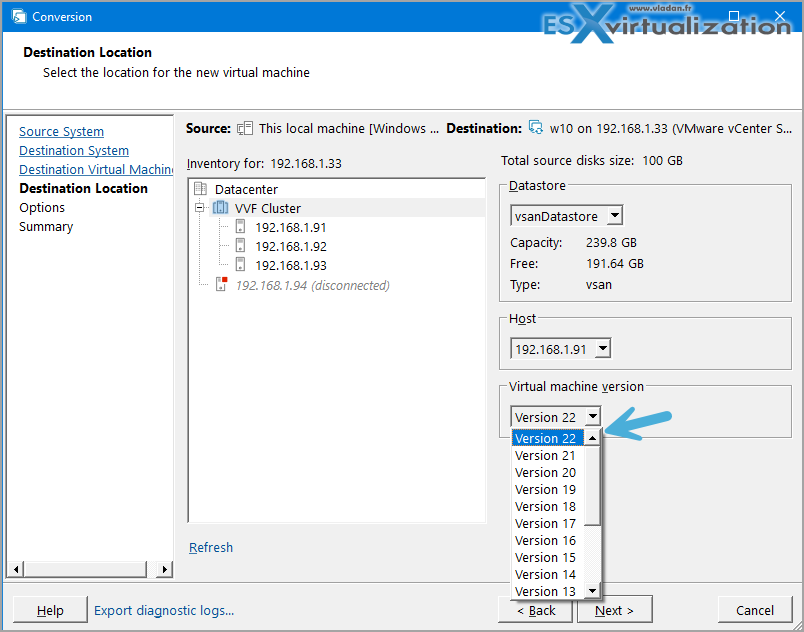Click the VVF Cluster icon
The width and height of the screenshot is (804, 632).
click(x=220, y=208)
